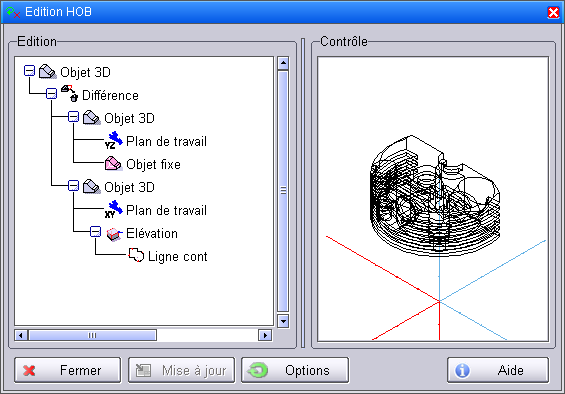Open the Options button
This screenshot has height=394, width=565.
pyautogui.click(x=295, y=370)
